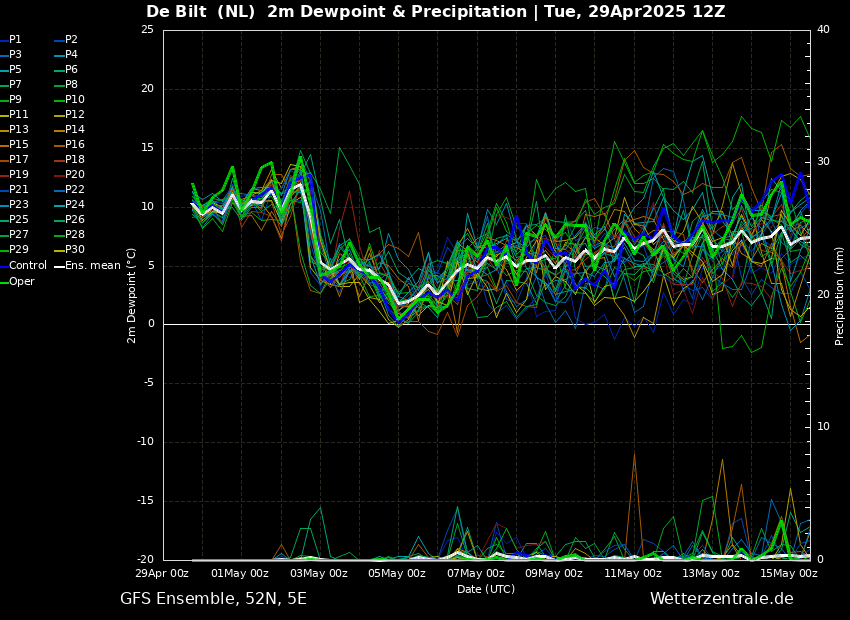Click the '13May 00z' date label
Screen dimensions: 850x620
[x=711, y=573]
